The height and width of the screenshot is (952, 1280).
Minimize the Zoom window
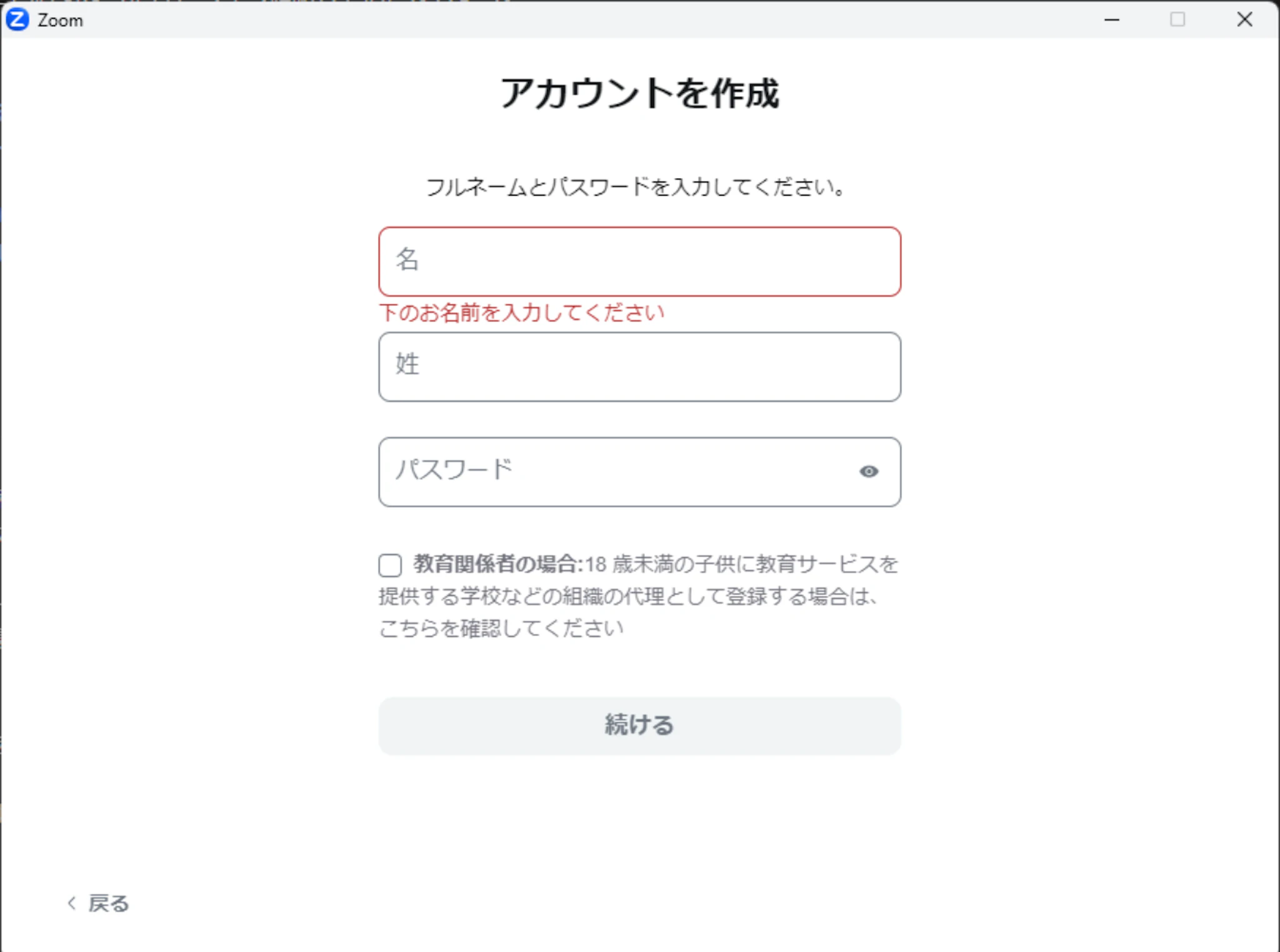1111,20
